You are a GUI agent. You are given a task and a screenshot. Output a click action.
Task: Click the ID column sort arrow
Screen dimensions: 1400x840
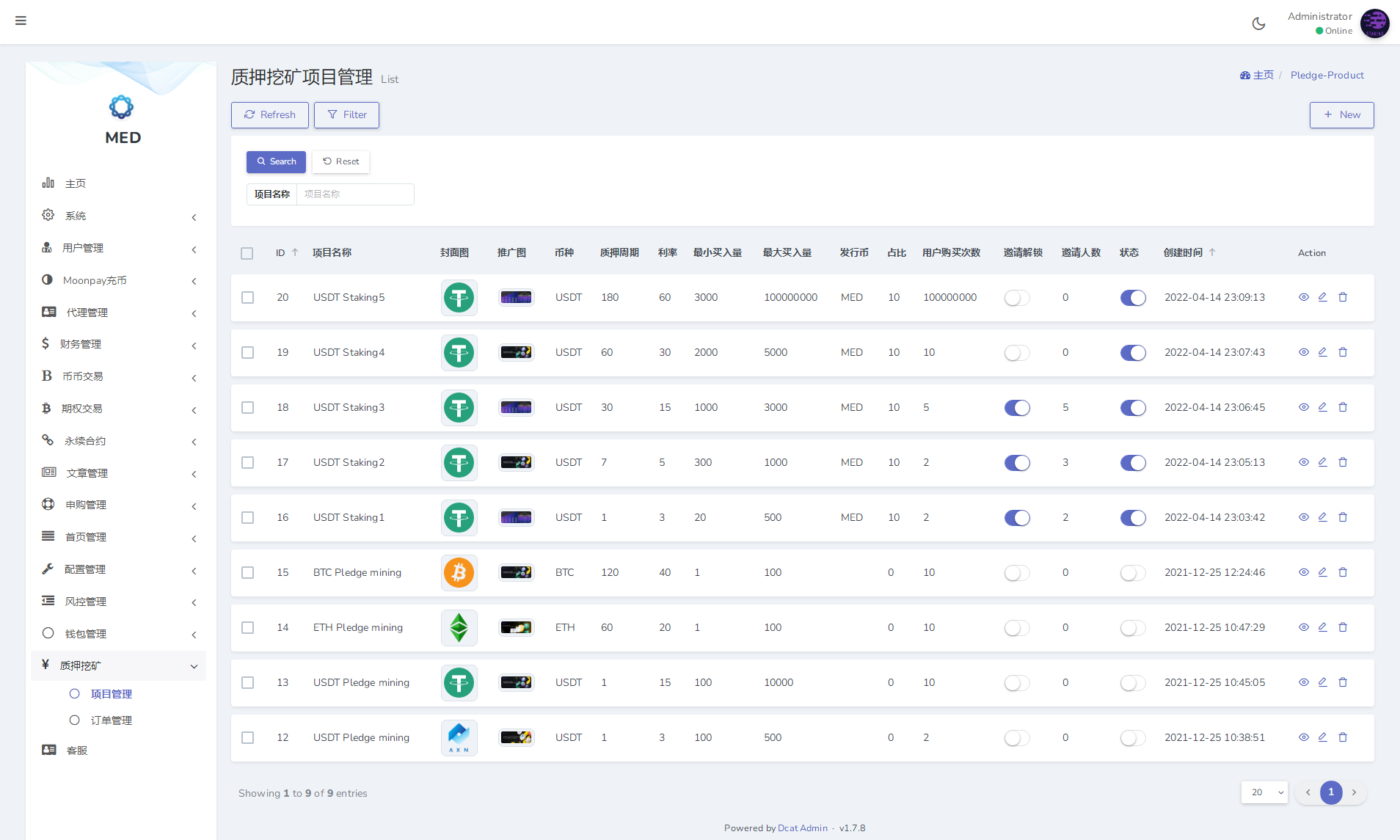[295, 252]
